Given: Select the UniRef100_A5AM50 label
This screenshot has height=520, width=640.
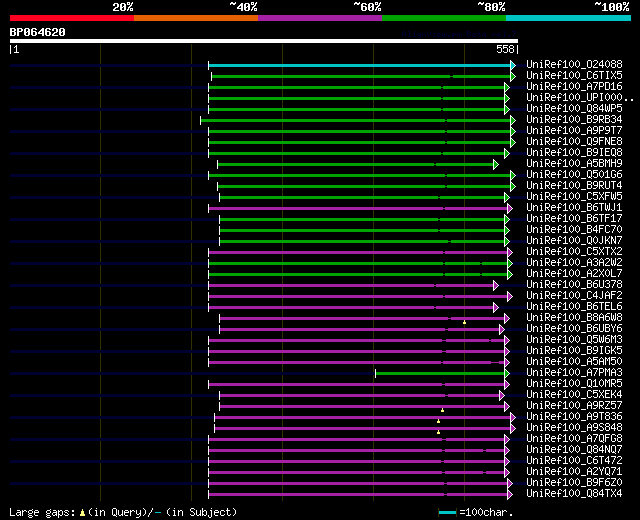Looking at the screenshot, I should tap(574, 362).
